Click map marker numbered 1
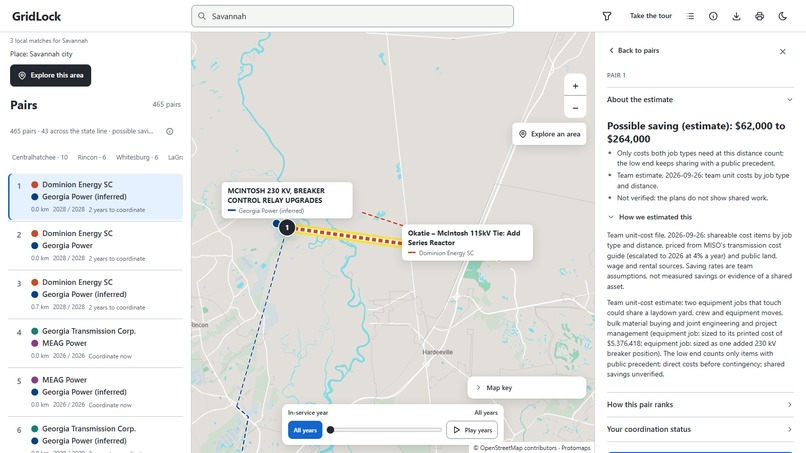Screen dimensions: 806x453 coord(287,227)
